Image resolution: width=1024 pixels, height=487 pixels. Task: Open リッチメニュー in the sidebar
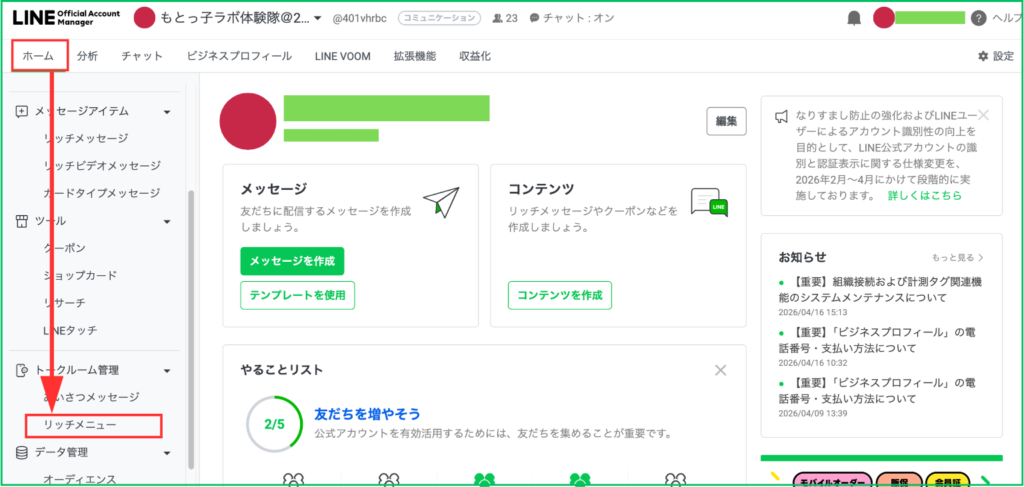coord(80,425)
